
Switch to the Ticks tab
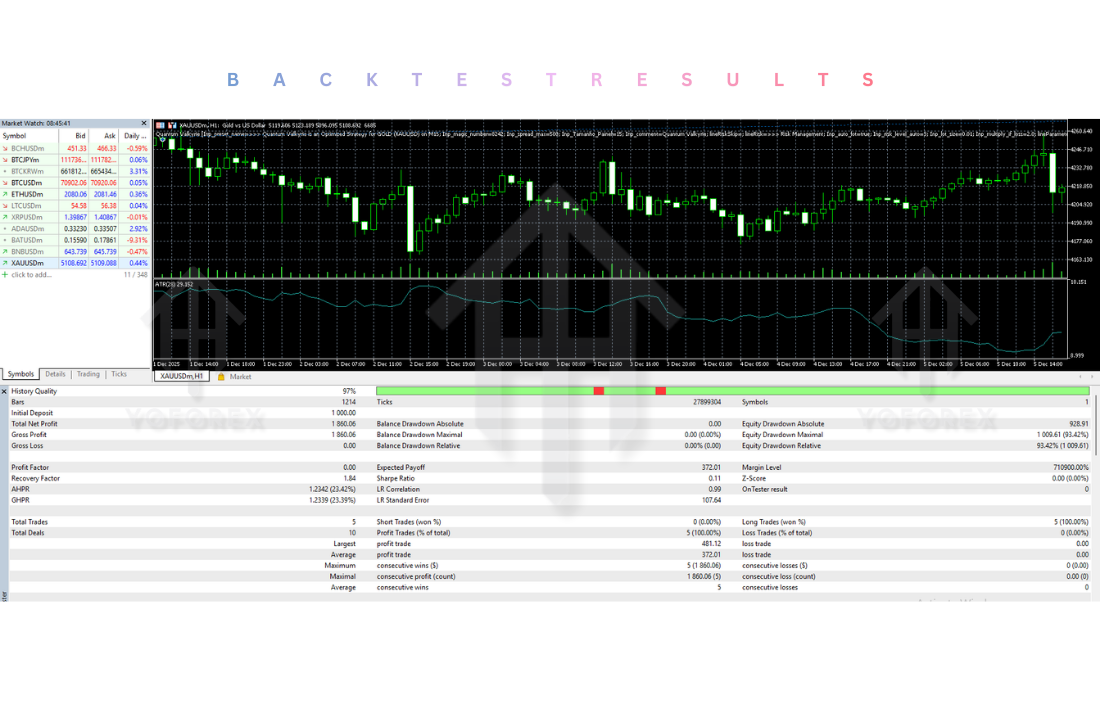pos(118,374)
